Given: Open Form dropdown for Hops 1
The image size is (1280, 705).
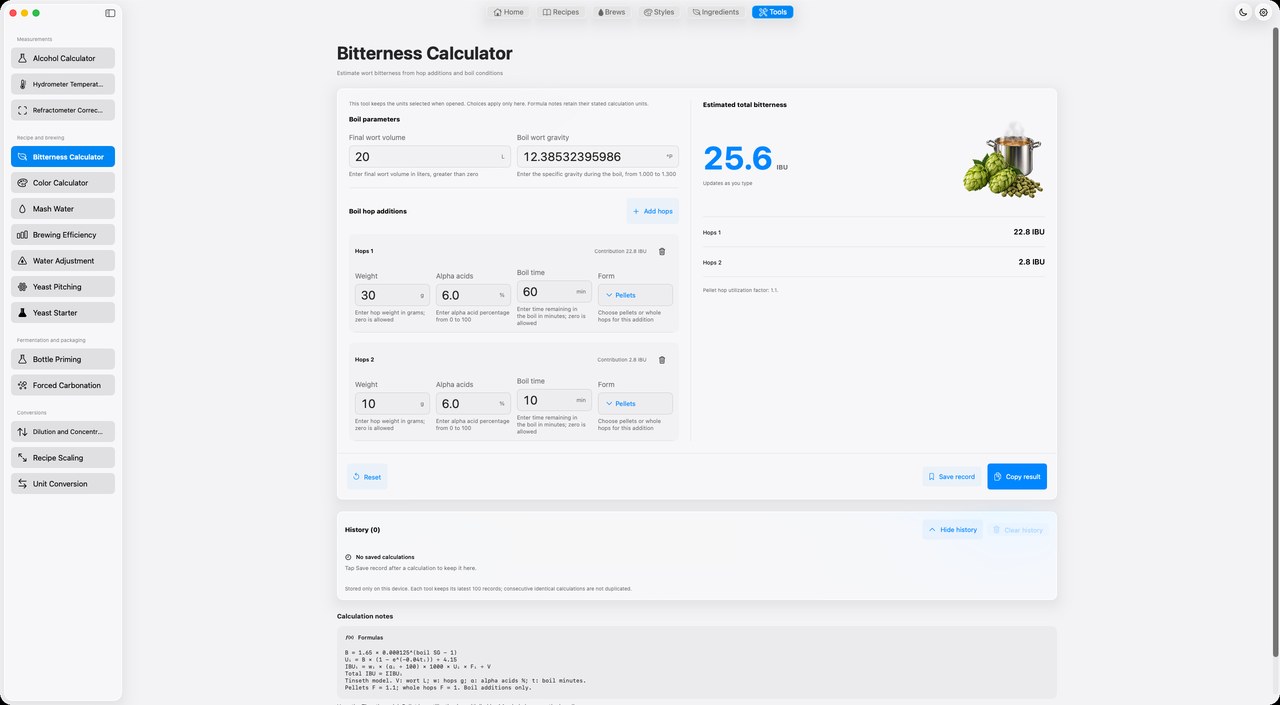Looking at the screenshot, I should pyautogui.click(x=635, y=295).
